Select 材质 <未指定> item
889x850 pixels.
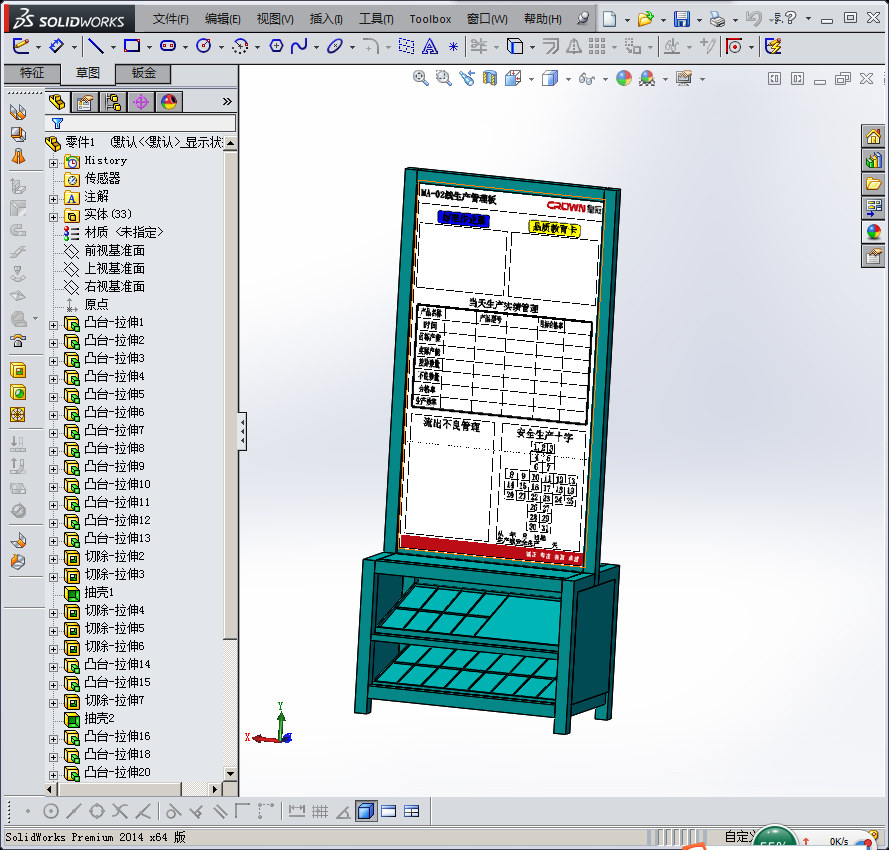pyautogui.click(x=124, y=232)
